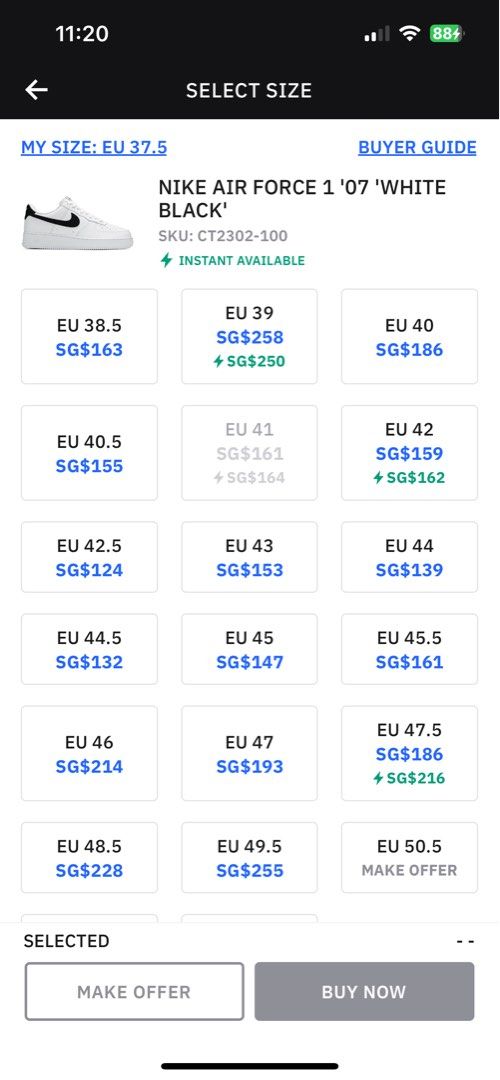Tap the lightning bolt beside SG$250
Screen dimensions: 500x1080
coord(218,362)
